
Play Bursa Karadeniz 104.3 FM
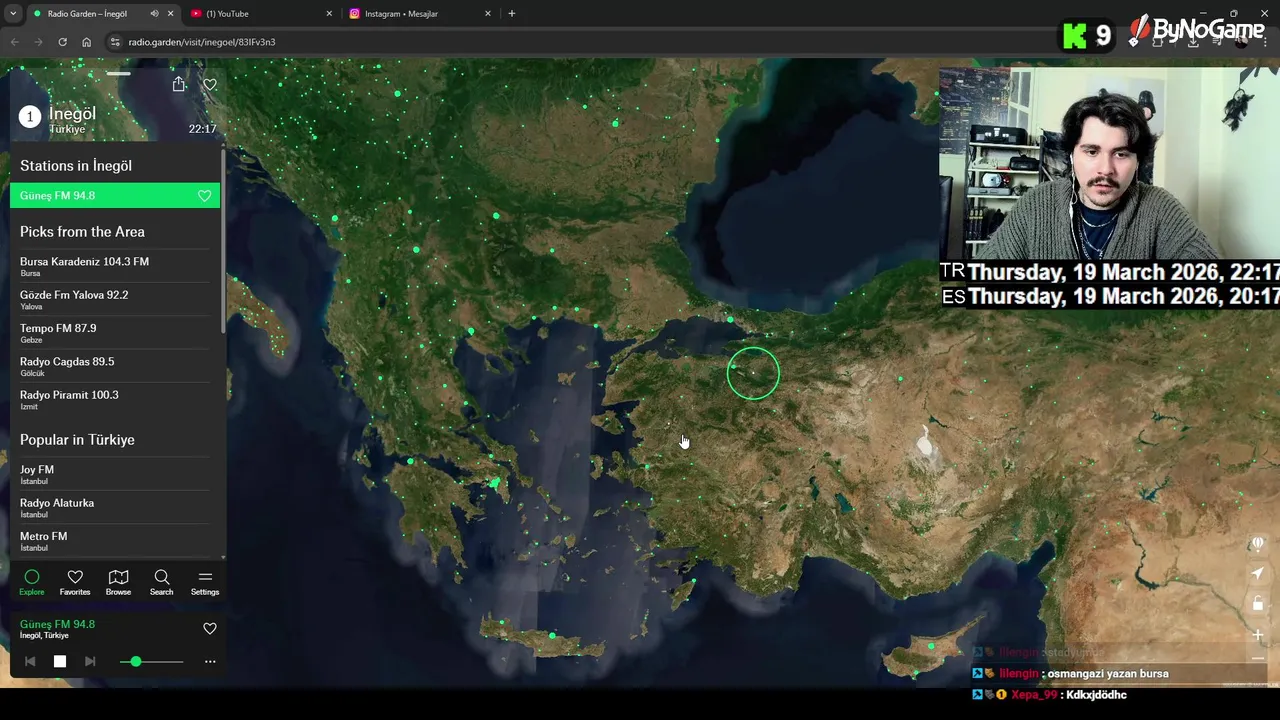[x=115, y=266]
